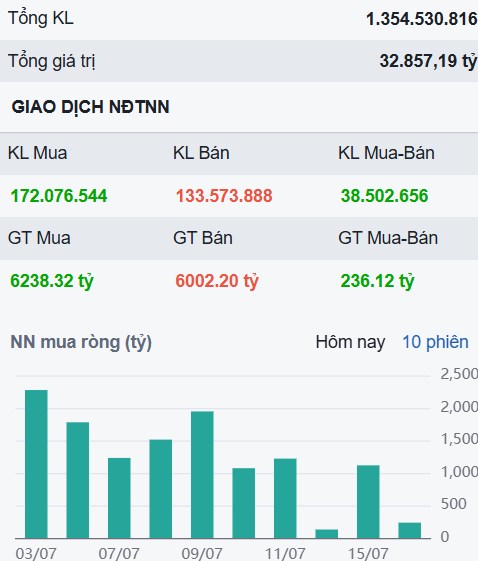Click the 03/07 x-axis date label
Screen dimensions: 478x561
click(36, 553)
